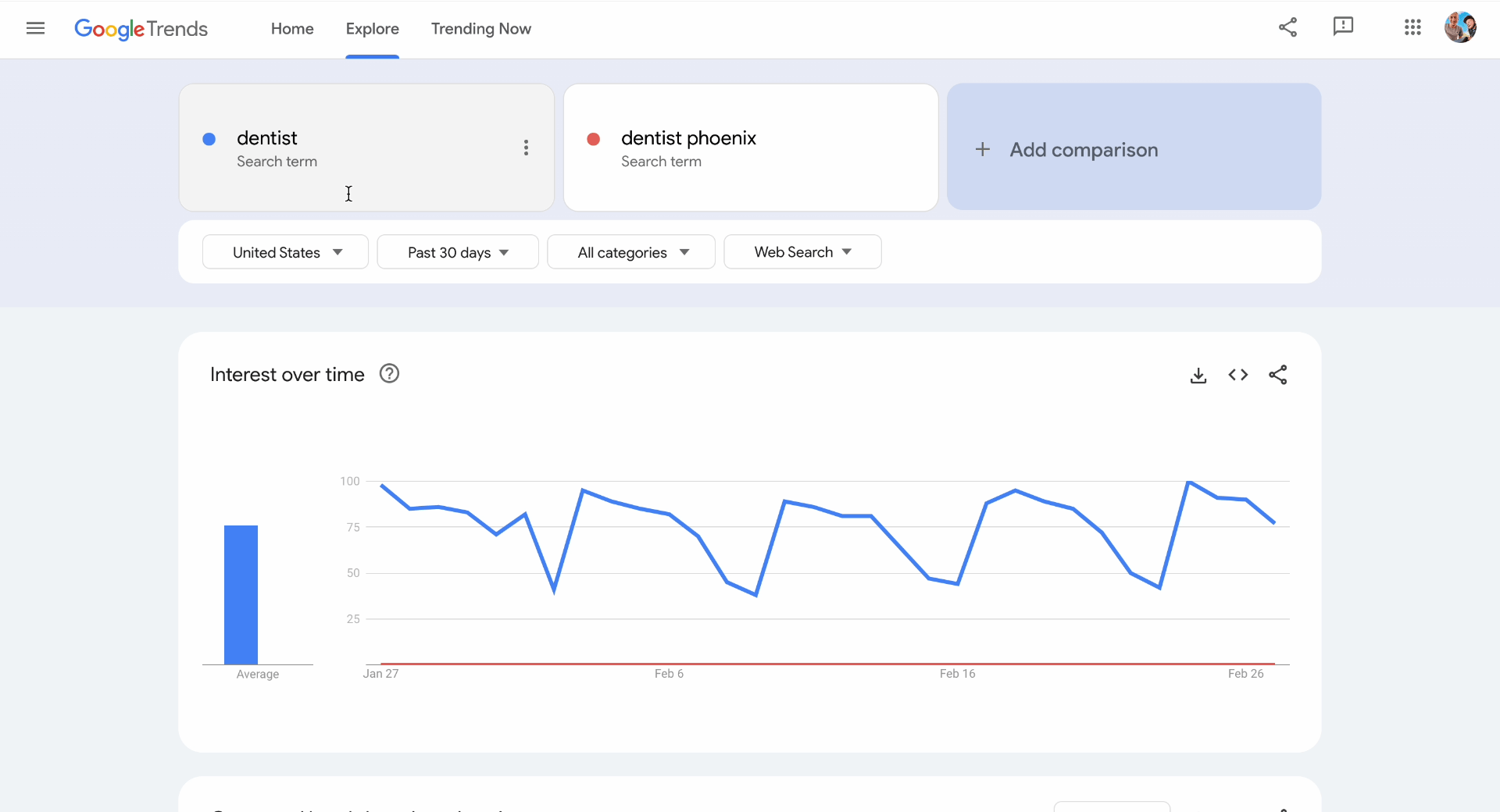Open the dentist term options menu
Screen dimensions: 1500x812
coord(526,148)
